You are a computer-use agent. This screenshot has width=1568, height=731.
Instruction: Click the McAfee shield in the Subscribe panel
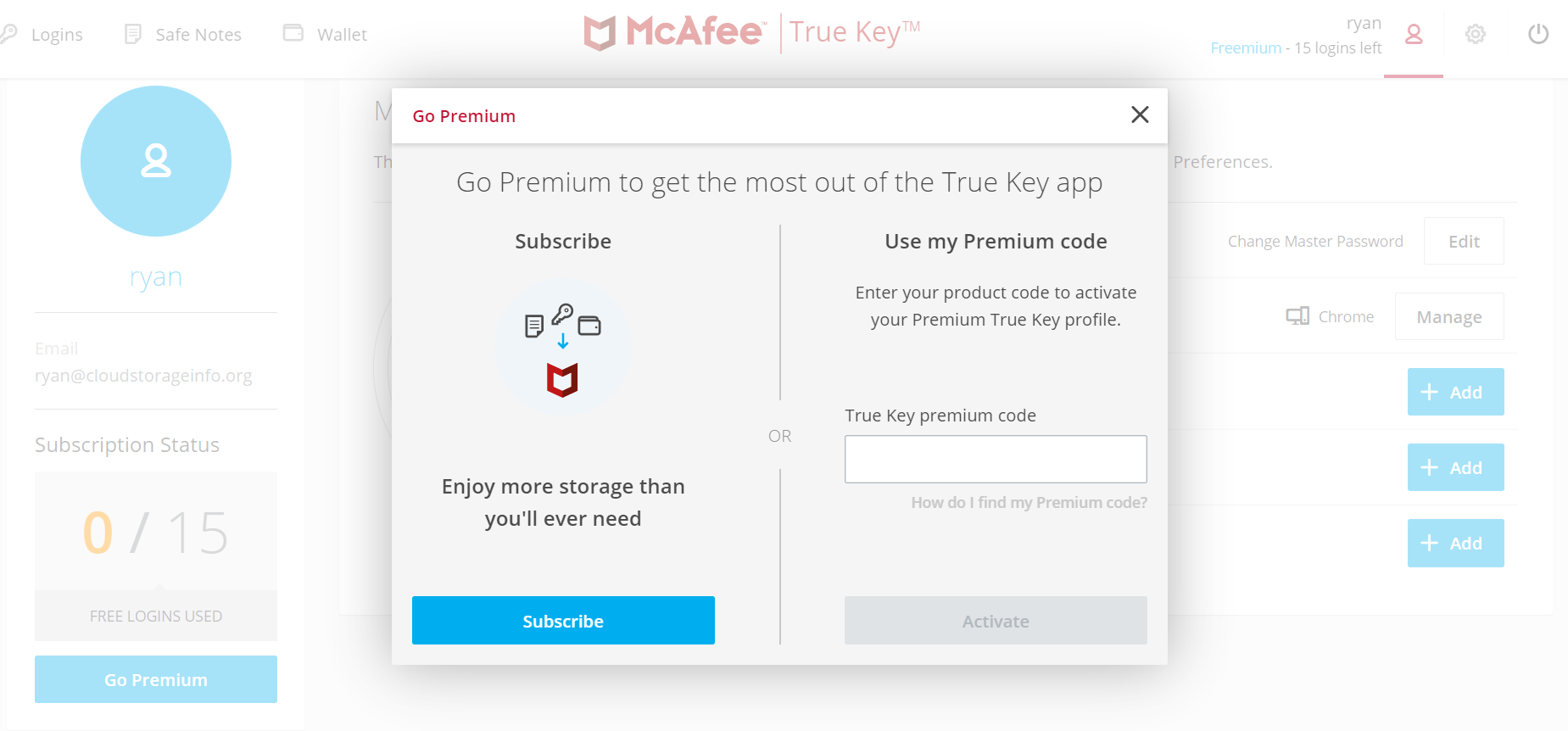[563, 380]
